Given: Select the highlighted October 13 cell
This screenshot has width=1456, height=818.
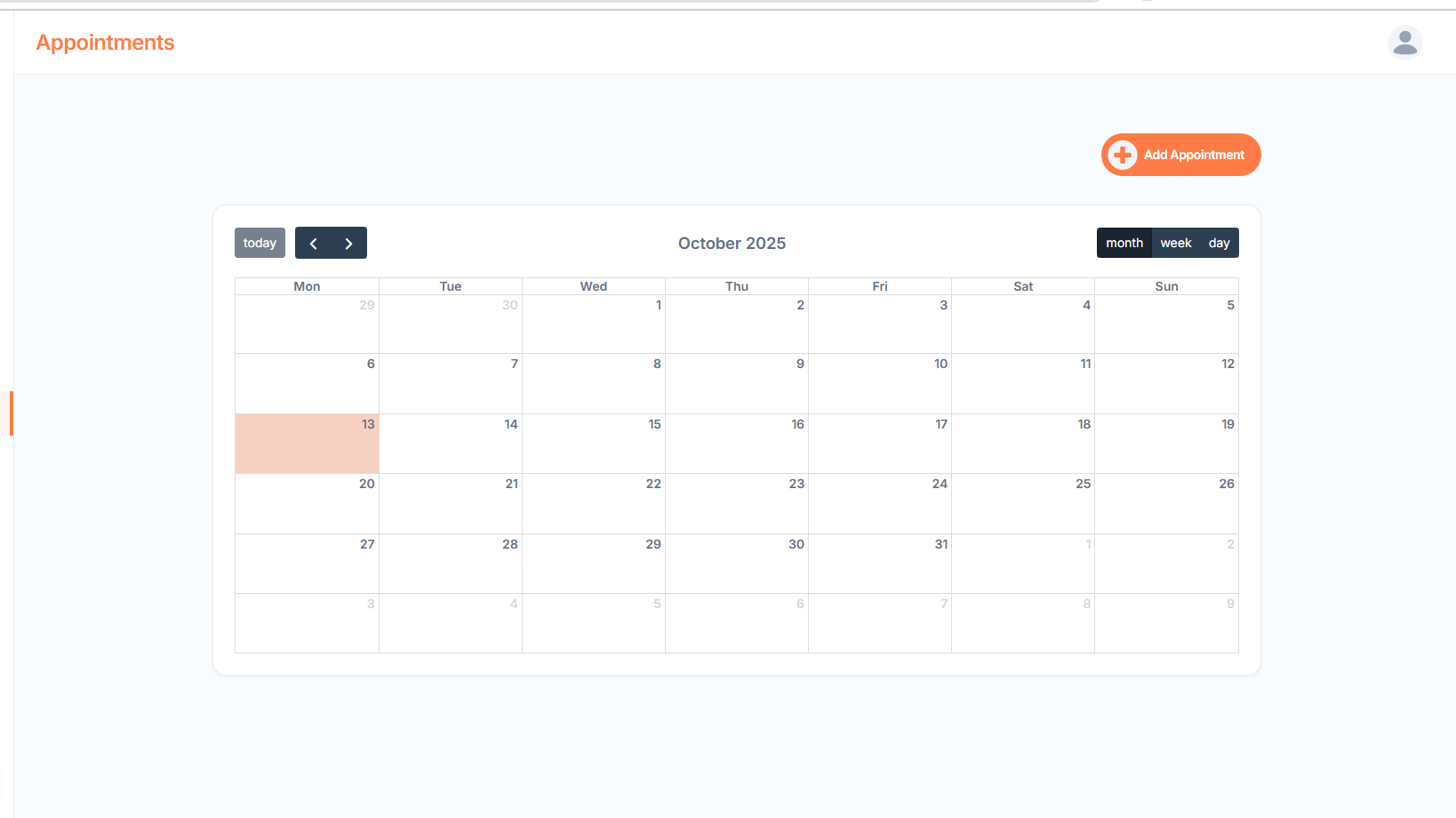Looking at the screenshot, I should [307, 443].
